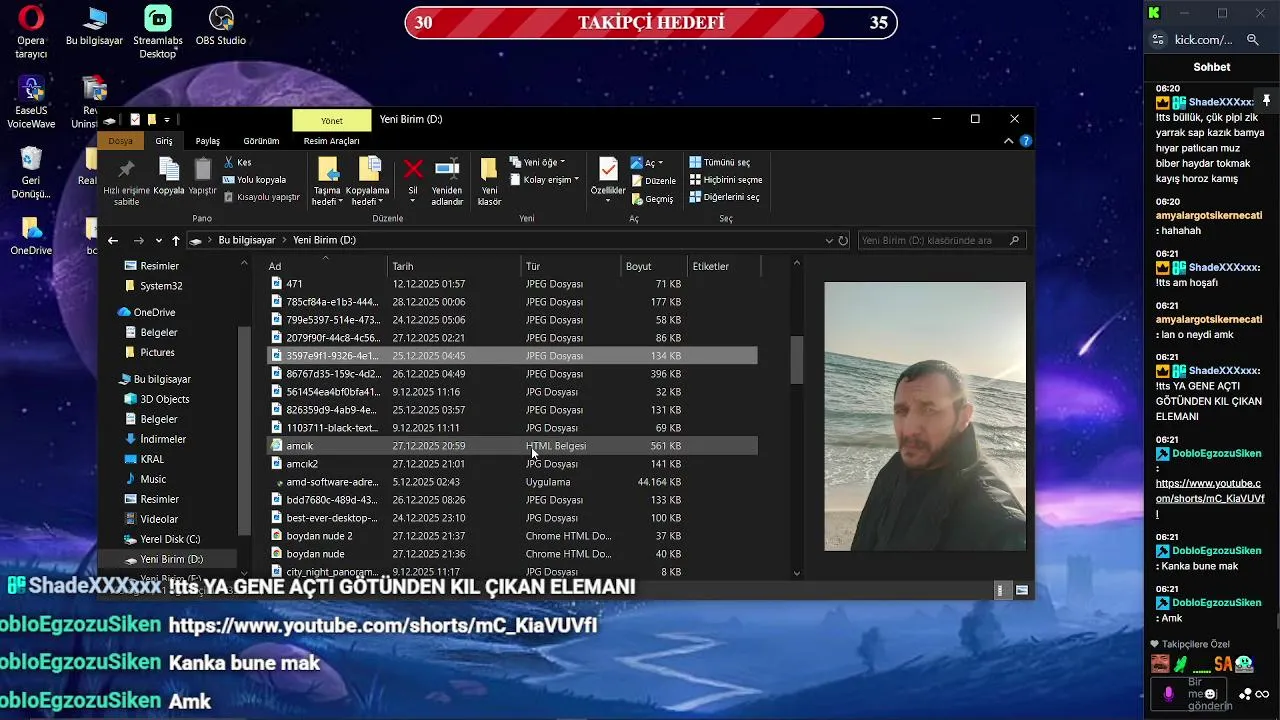The height and width of the screenshot is (720, 1280).
Task: Sort by Boyut column header
Action: pyautogui.click(x=654, y=266)
